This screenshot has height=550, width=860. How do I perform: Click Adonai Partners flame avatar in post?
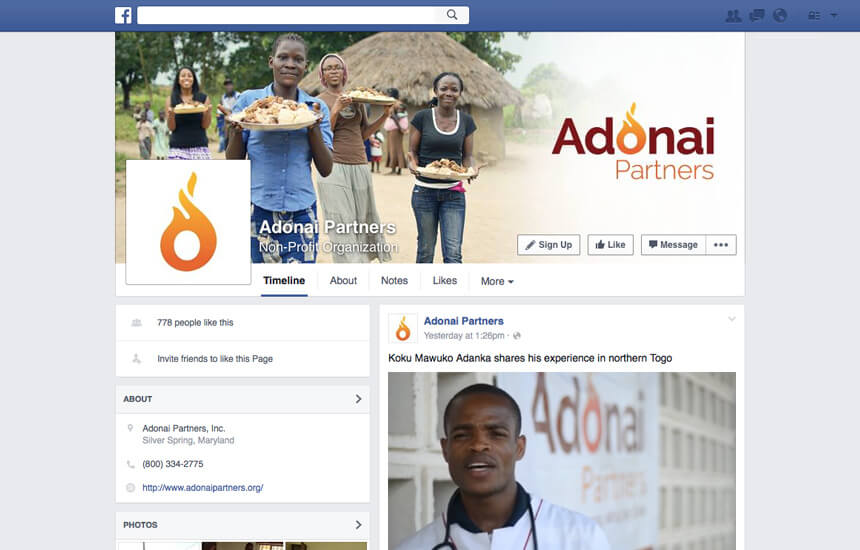403,328
